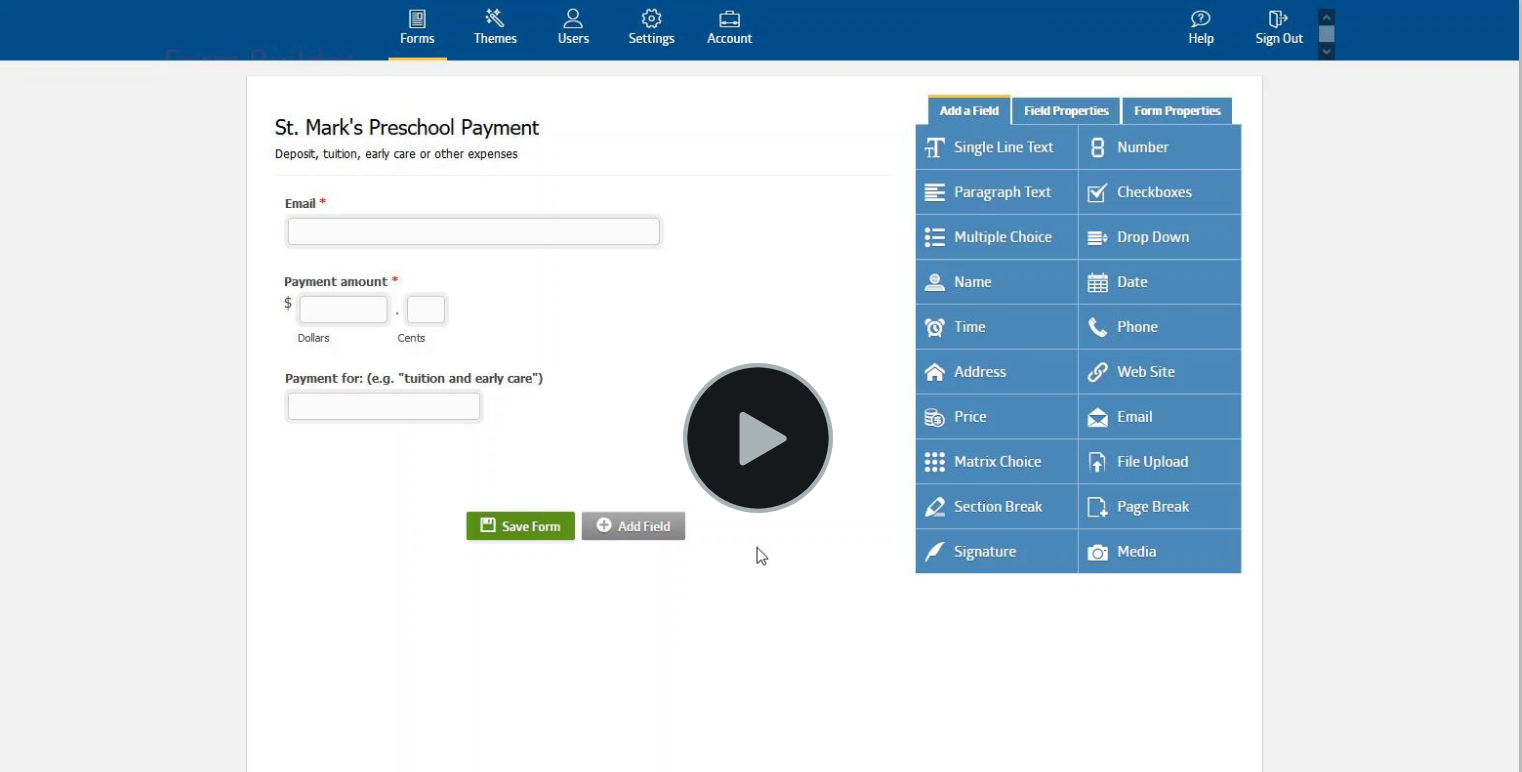Play the video with the center play button
1522x772 pixels.
tap(758, 438)
